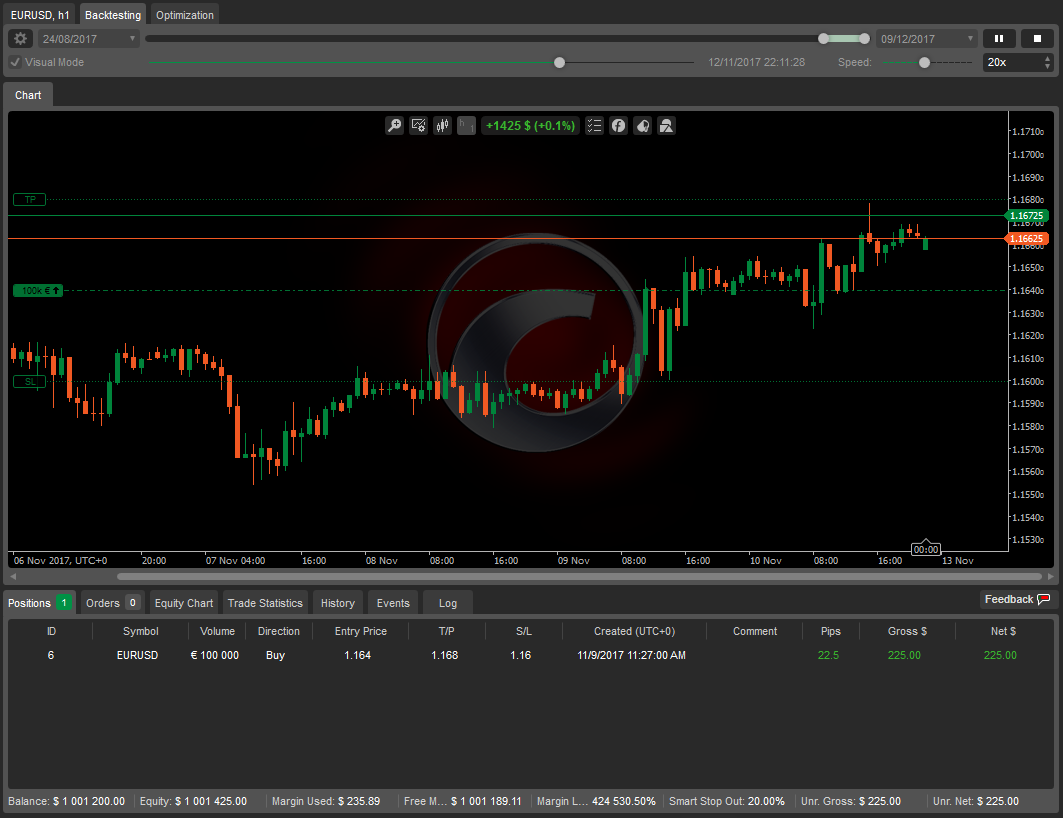1063x818 pixels.
Task: Click the Feedback button
Action: tap(1017, 599)
